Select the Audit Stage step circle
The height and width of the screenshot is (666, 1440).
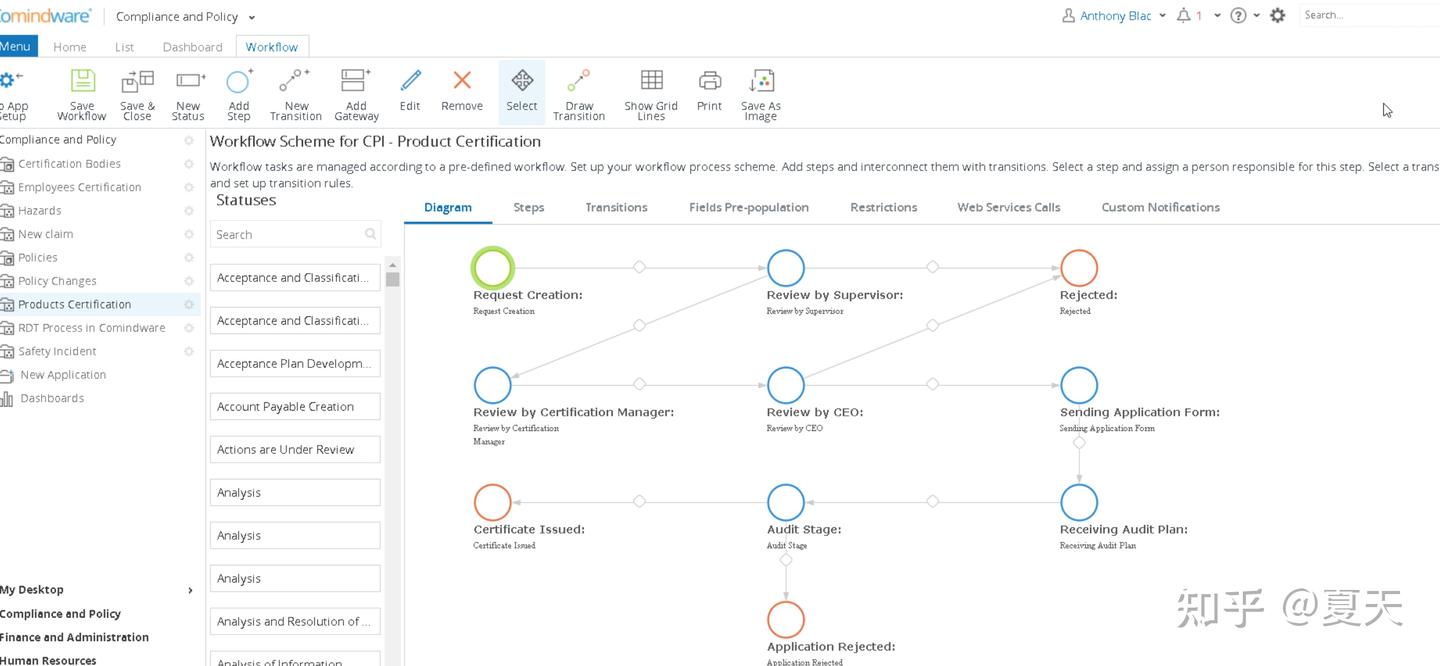(x=786, y=502)
